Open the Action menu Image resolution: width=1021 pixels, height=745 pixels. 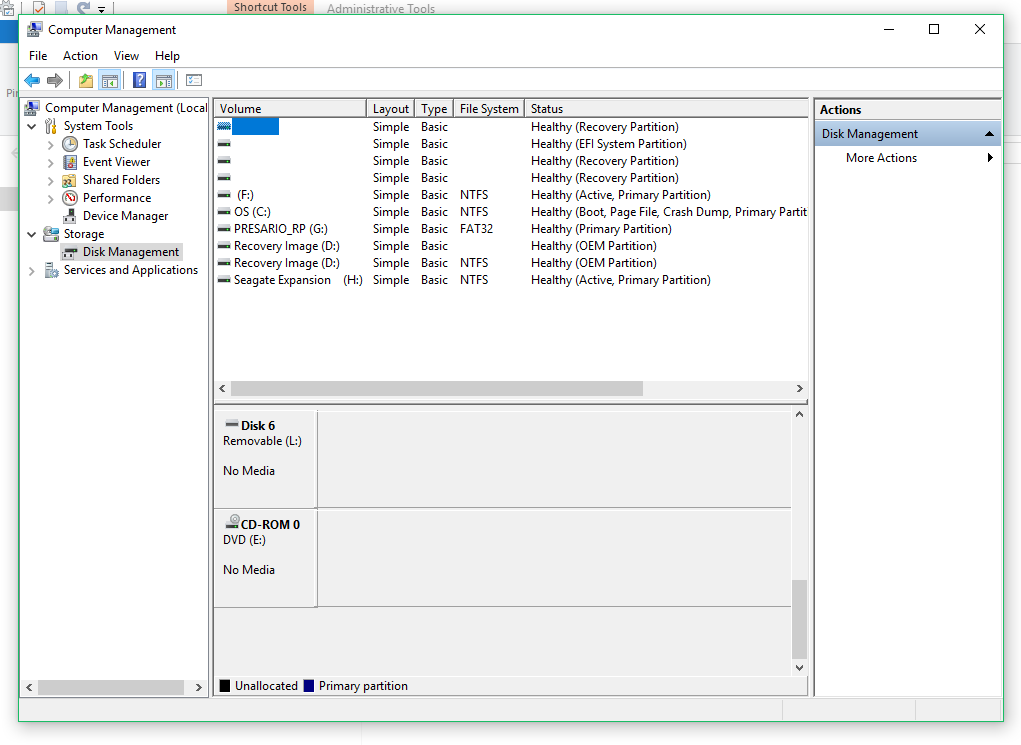tap(80, 56)
